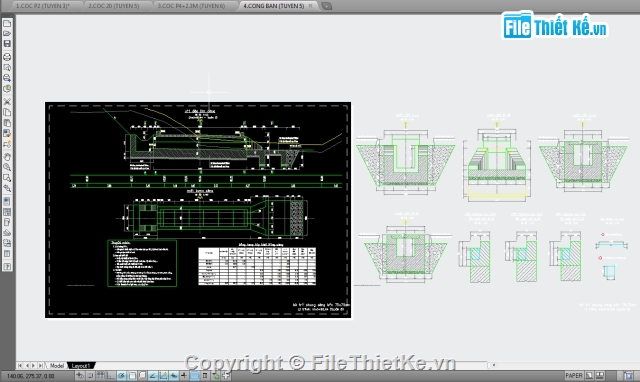Click the Open file folder icon
Screen dimensions: 640x382
pos(7,33)
